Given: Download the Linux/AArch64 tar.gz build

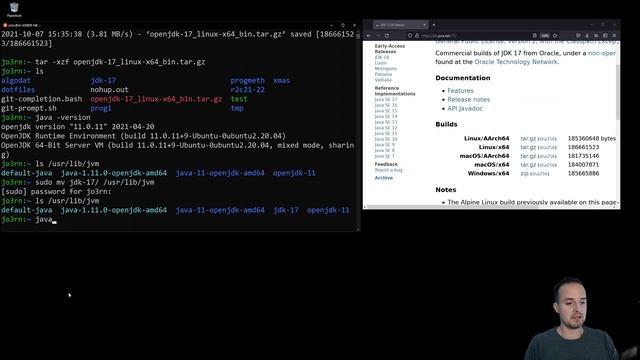Looking at the screenshot, I should (x=528, y=139).
